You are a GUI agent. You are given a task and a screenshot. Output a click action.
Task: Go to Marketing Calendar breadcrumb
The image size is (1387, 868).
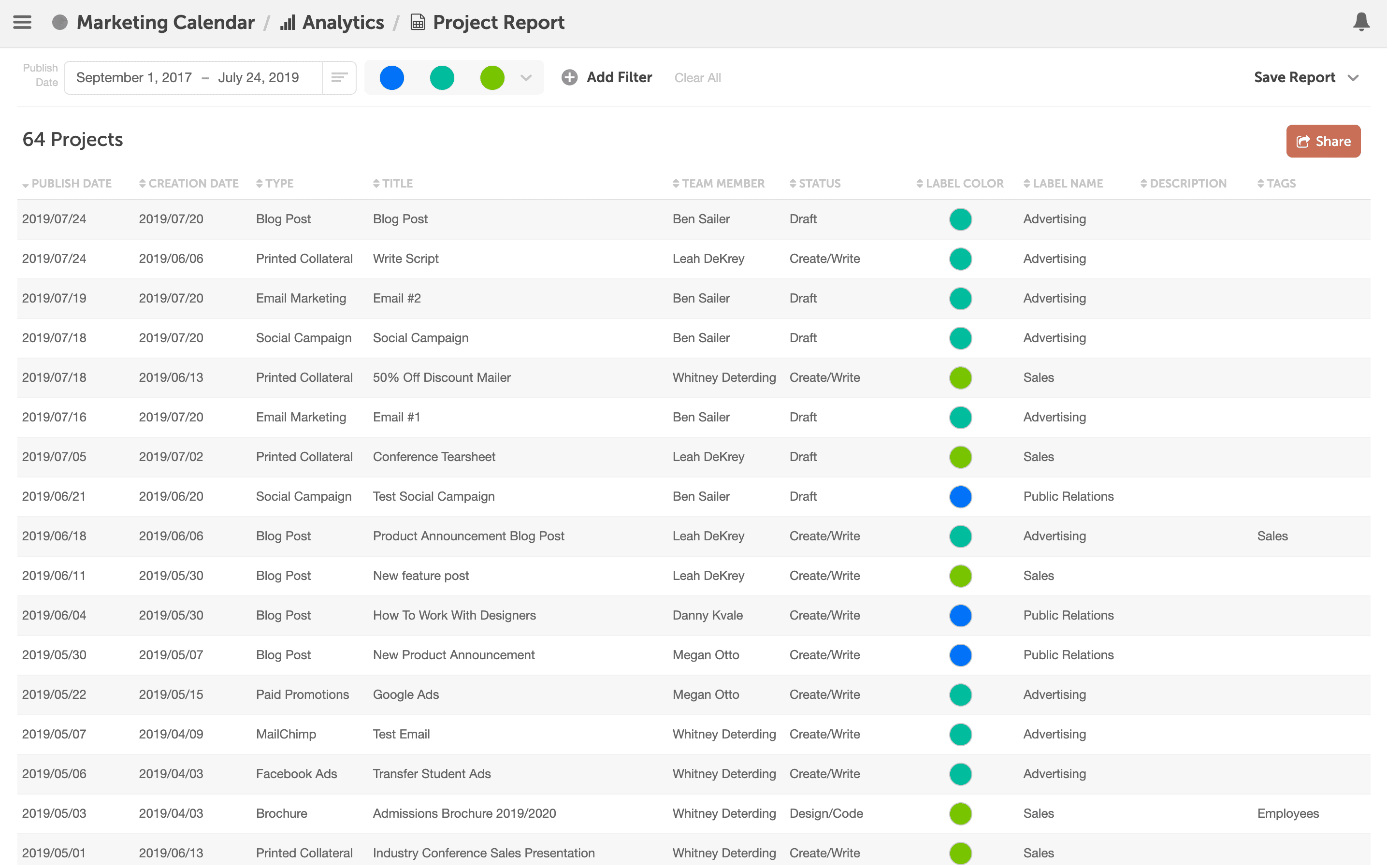165,22
